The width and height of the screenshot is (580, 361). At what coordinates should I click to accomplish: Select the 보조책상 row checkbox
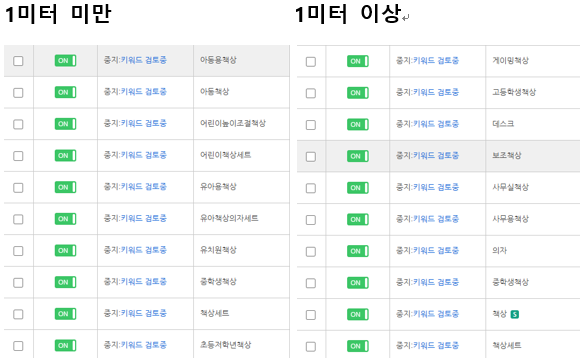tap(311, 156)
